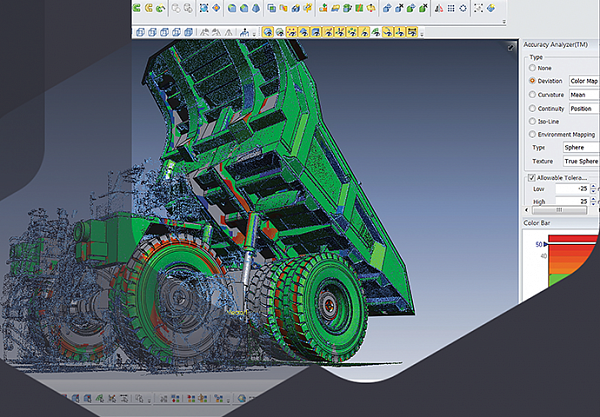Select the Iso-Line radio button
Image resolution: width=600 pixels, height=417 pixels.
[532, 120]
